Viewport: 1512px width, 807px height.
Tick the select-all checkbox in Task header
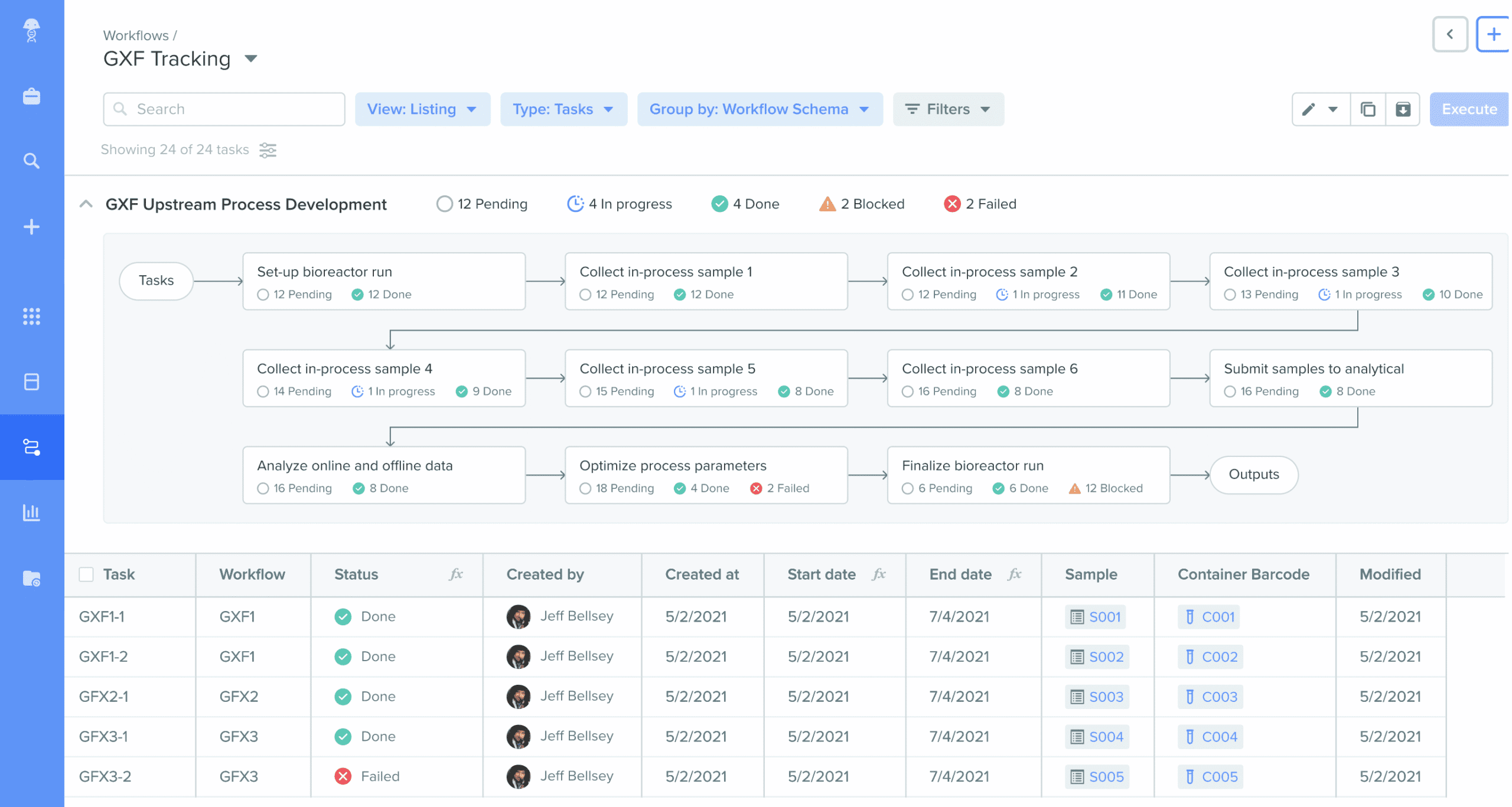click(x=86, y=574)
